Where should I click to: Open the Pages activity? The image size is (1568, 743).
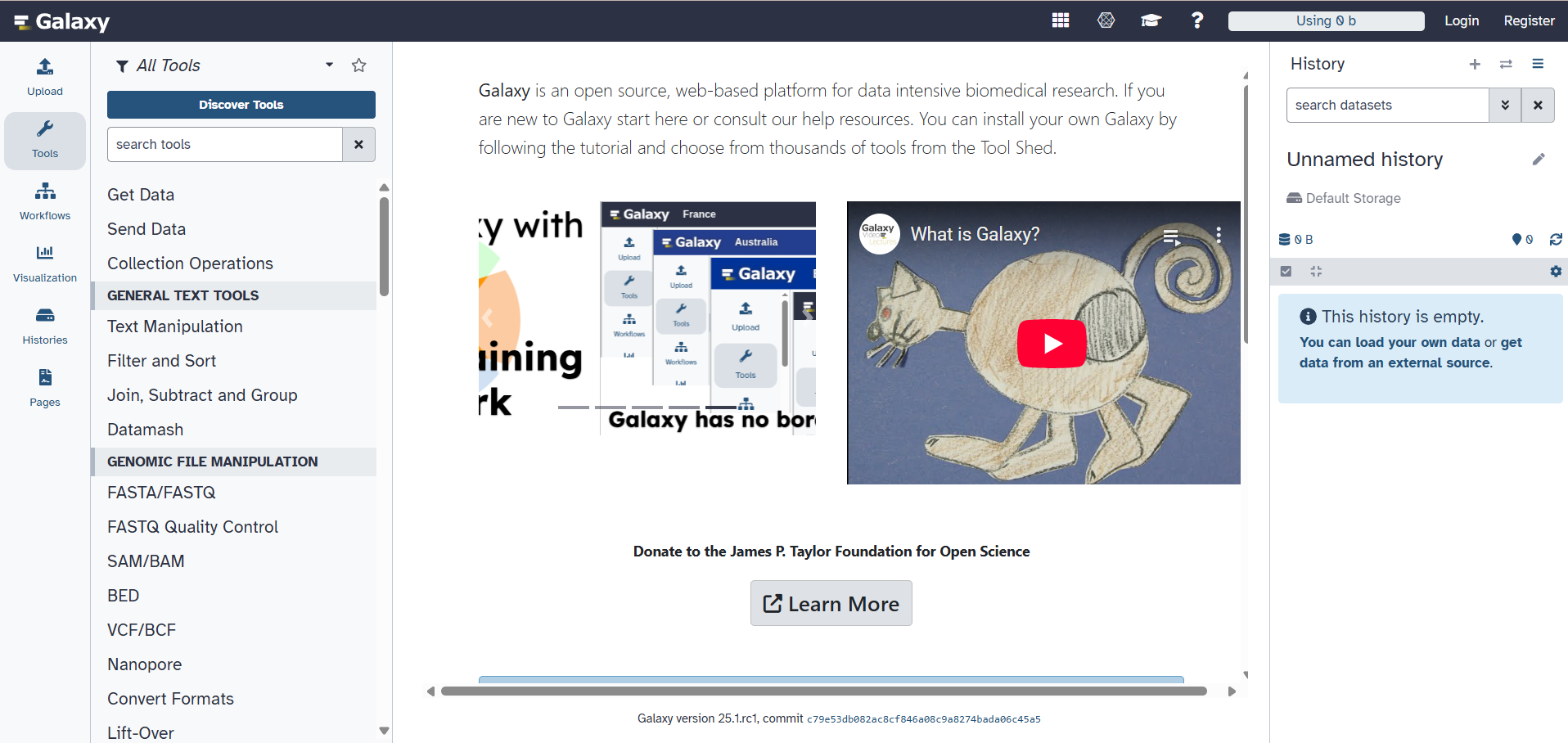[x=45, y=388]
